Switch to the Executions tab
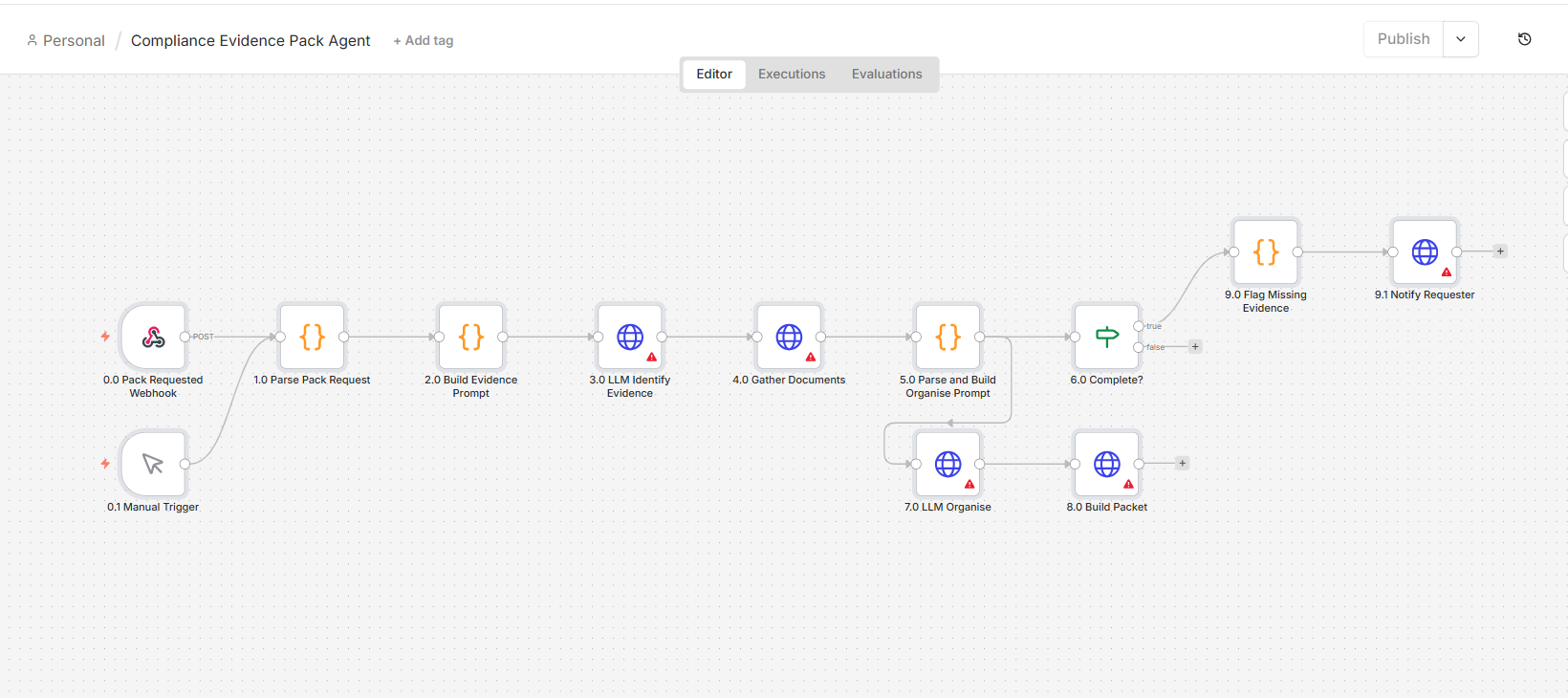This screenshot has height=698, width=1568. 792,74
